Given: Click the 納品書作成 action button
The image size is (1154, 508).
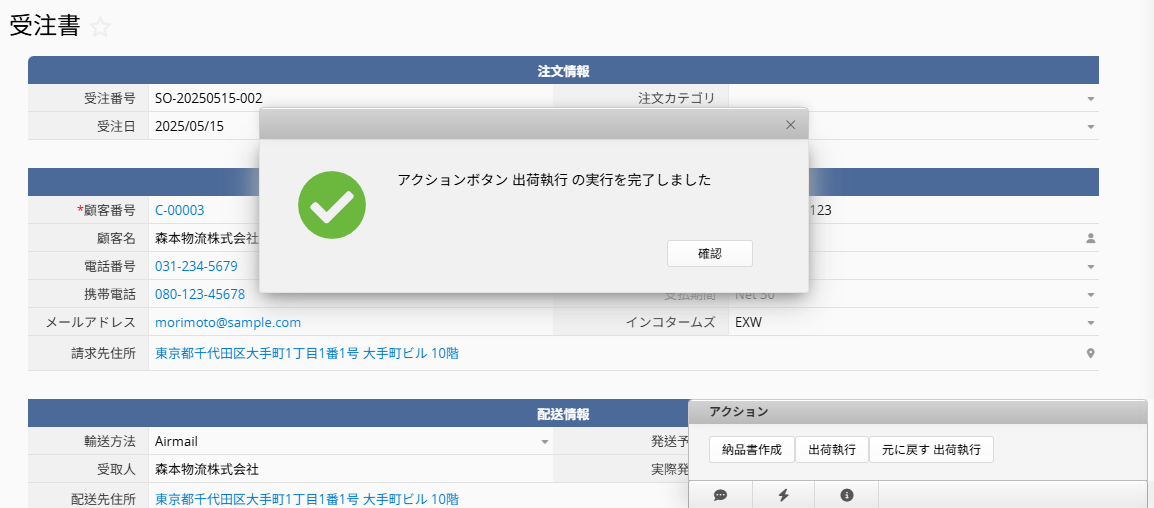Looking at the screenshot, I should click(751, 449).
